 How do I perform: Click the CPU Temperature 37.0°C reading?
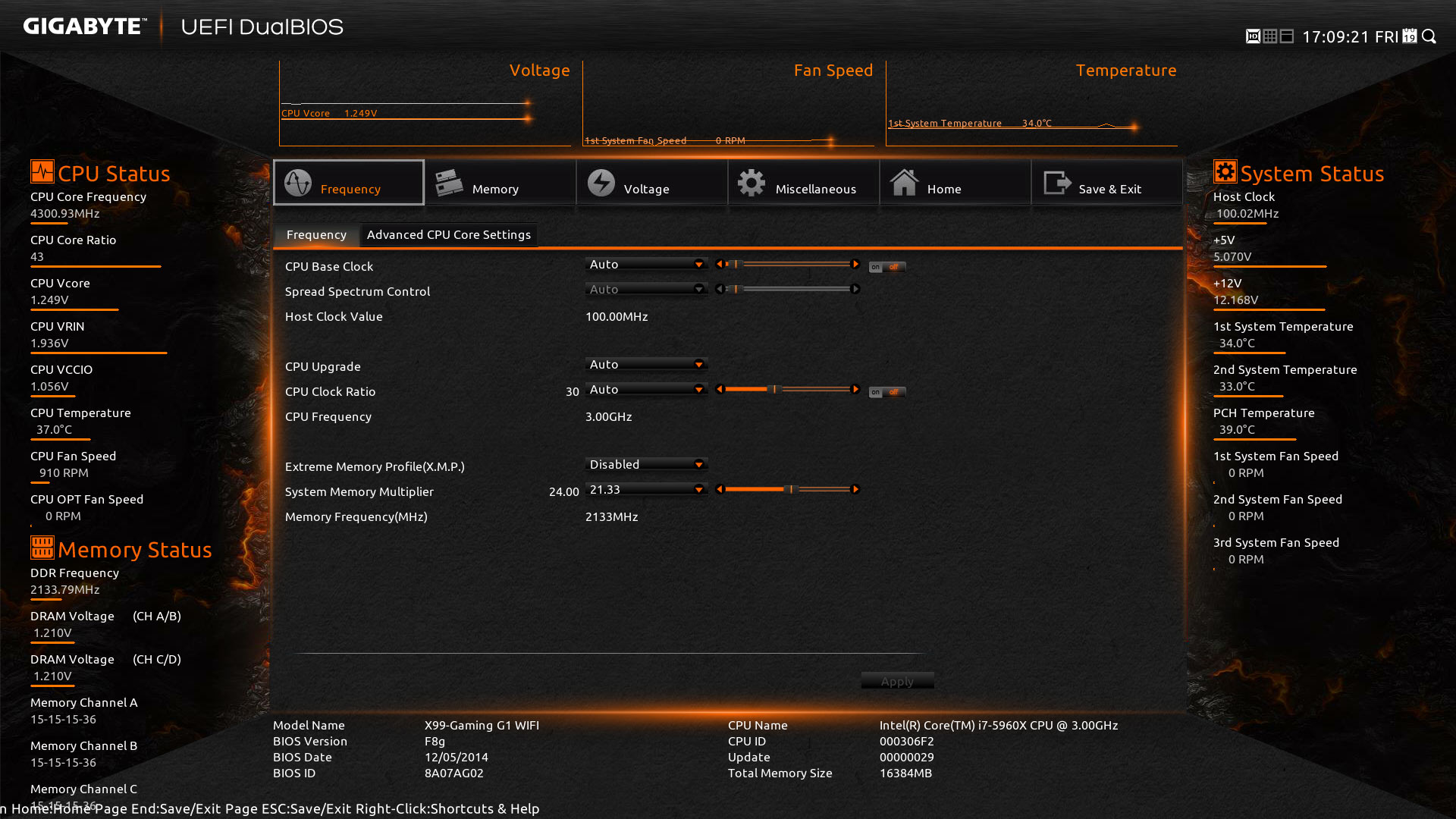(54, 429)
